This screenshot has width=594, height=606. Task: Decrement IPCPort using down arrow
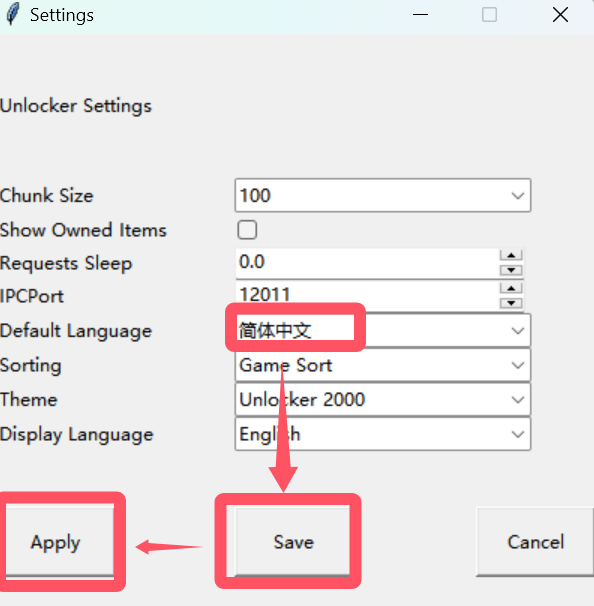tap(511, 303)
